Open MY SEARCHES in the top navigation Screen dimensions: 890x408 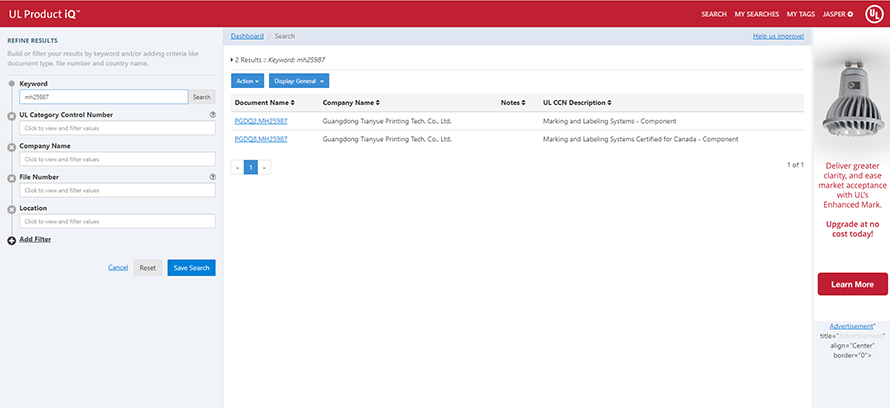point(757,14)
